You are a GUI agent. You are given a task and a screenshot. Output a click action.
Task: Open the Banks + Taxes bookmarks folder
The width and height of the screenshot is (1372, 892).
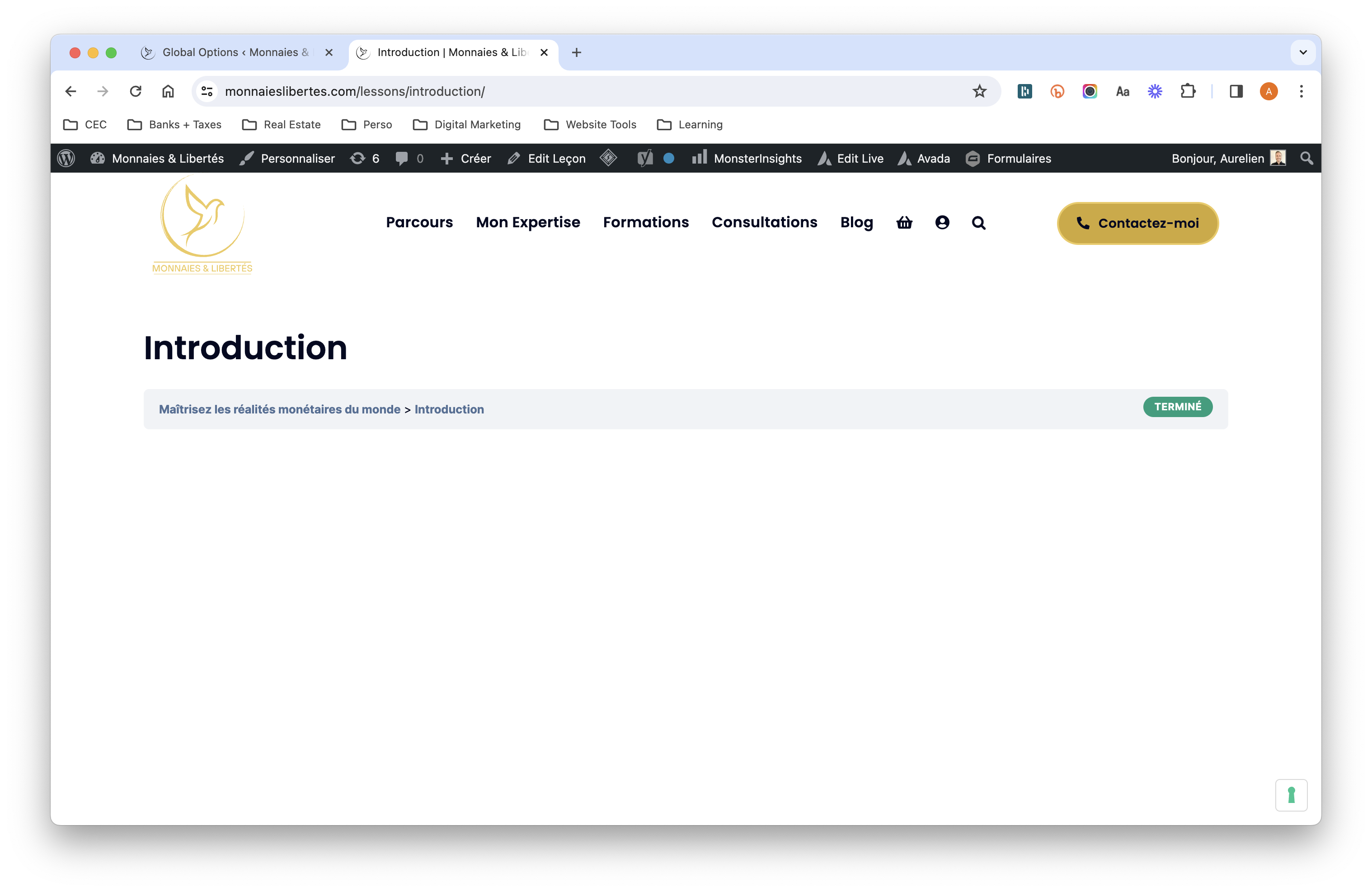(174, 125)
